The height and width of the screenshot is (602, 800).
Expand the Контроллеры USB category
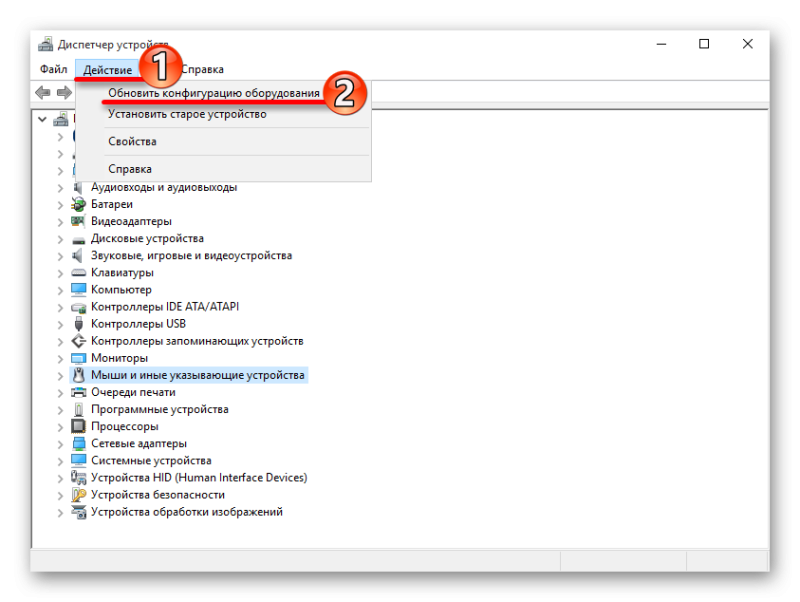click(60, 325)
